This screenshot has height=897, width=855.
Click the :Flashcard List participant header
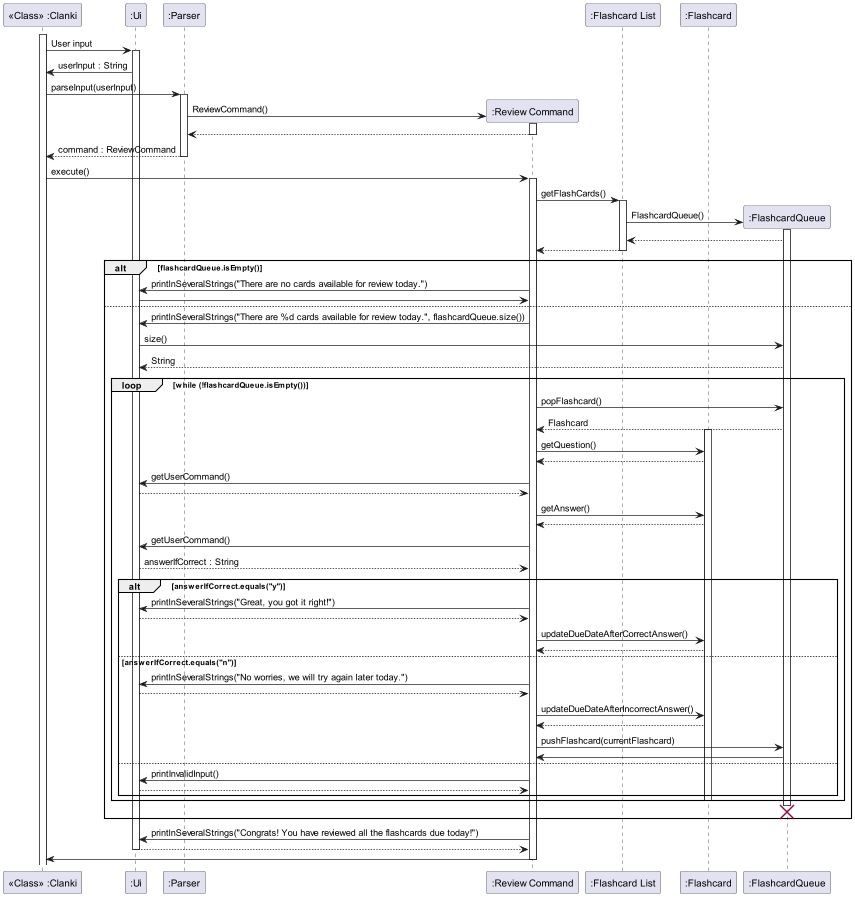click(622, 15)
